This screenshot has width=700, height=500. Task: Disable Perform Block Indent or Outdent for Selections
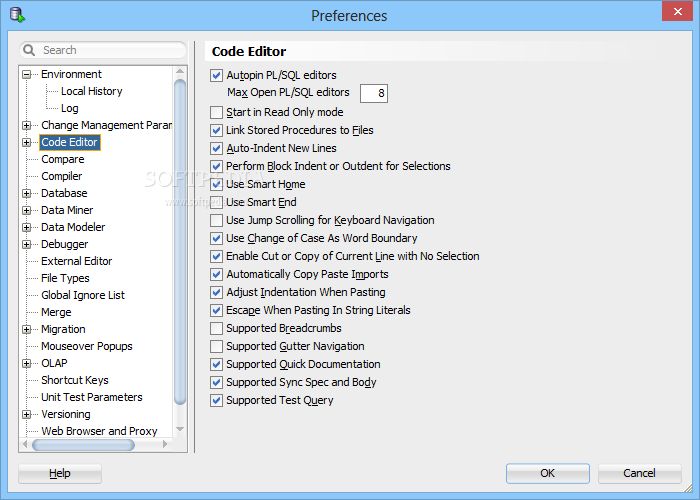217,166
